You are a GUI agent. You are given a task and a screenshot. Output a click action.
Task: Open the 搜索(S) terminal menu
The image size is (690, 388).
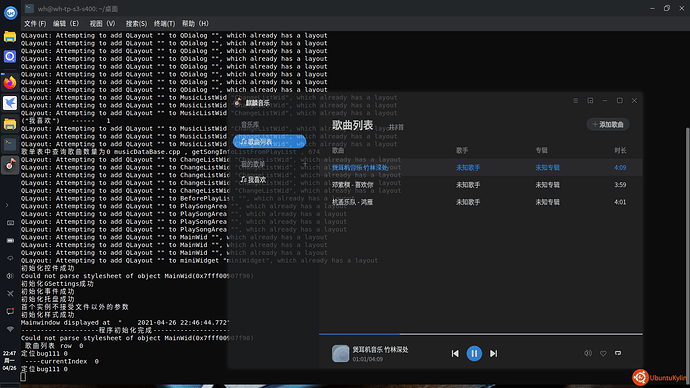(136, 23)
